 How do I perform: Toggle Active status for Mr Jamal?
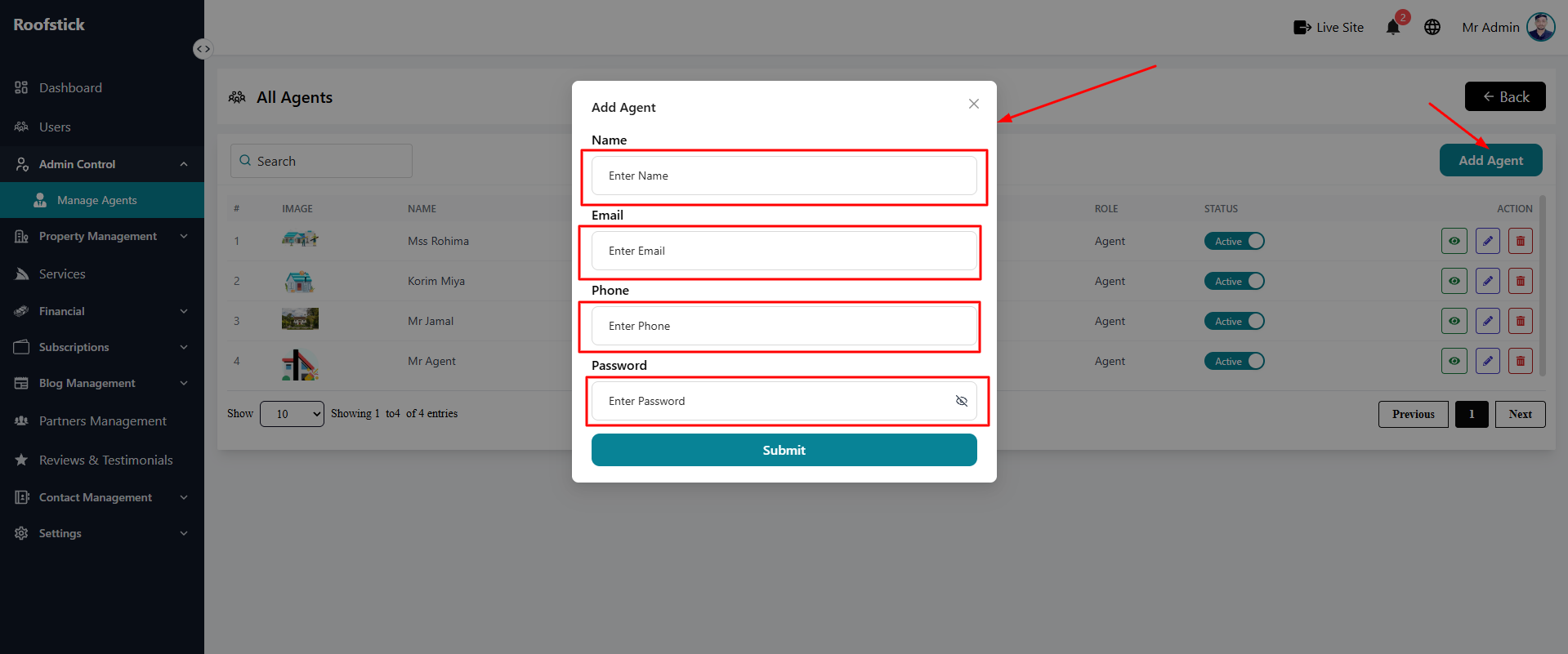(x=1235, y=321)
